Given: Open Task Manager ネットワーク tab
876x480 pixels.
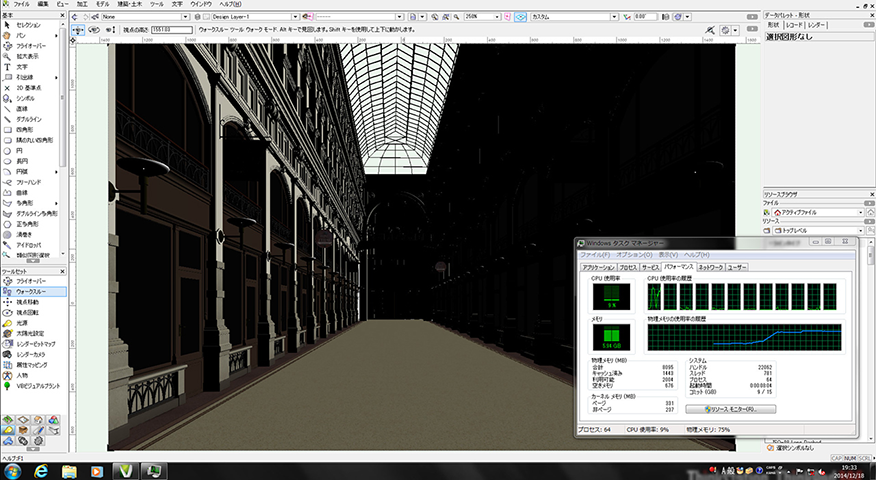Looking at the screenshot, I should pyautogui.click(x=711, y=268).
